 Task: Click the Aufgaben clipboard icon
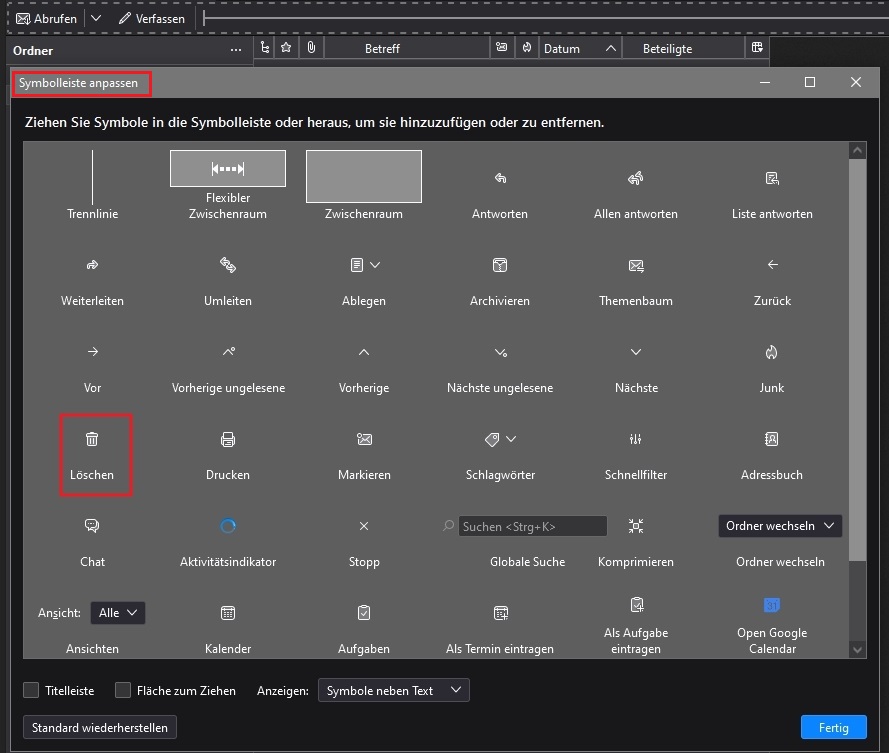(x=364, y=612)
